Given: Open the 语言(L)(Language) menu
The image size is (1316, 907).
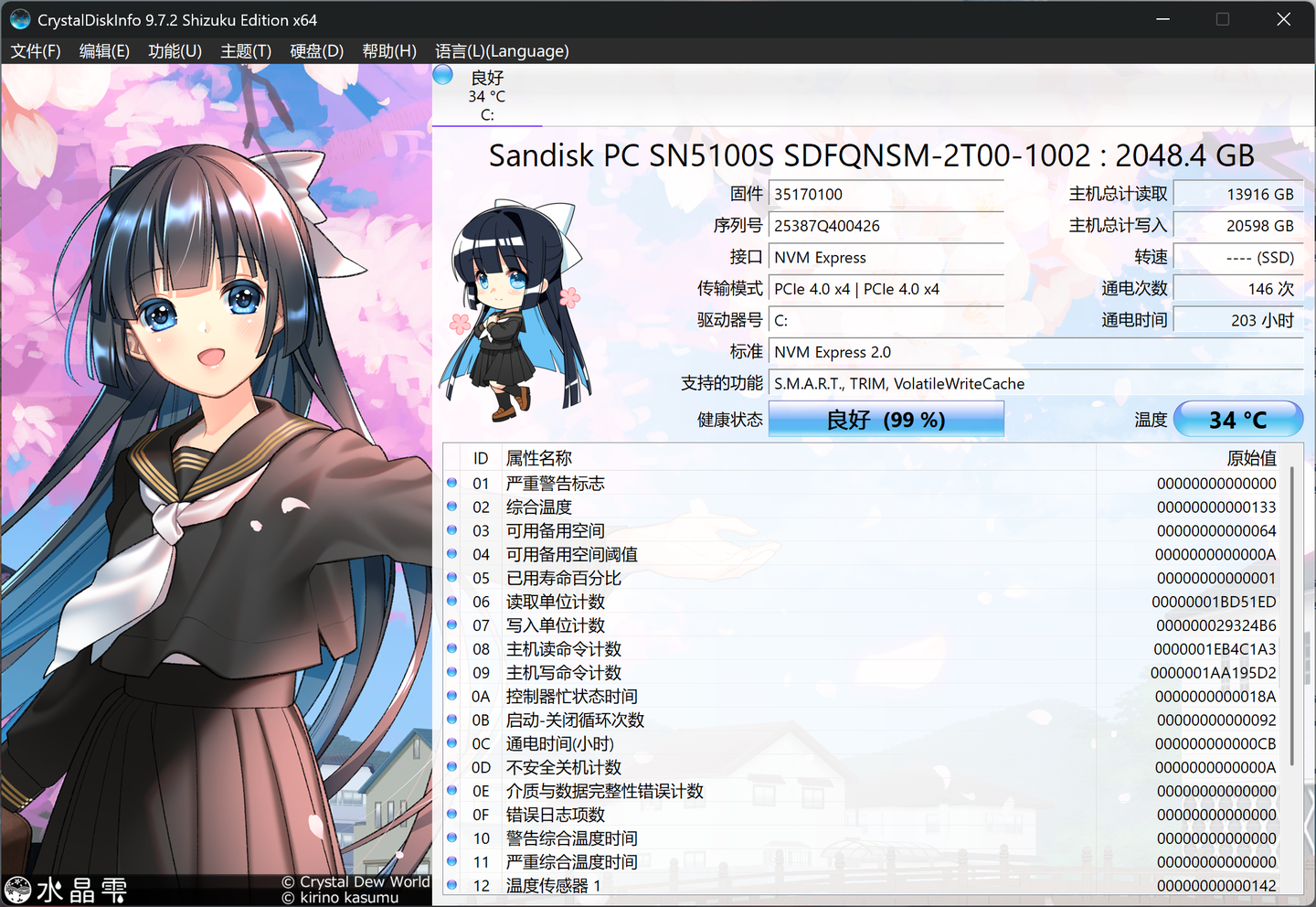Looking at the screenshot, I should click(502, 51).
